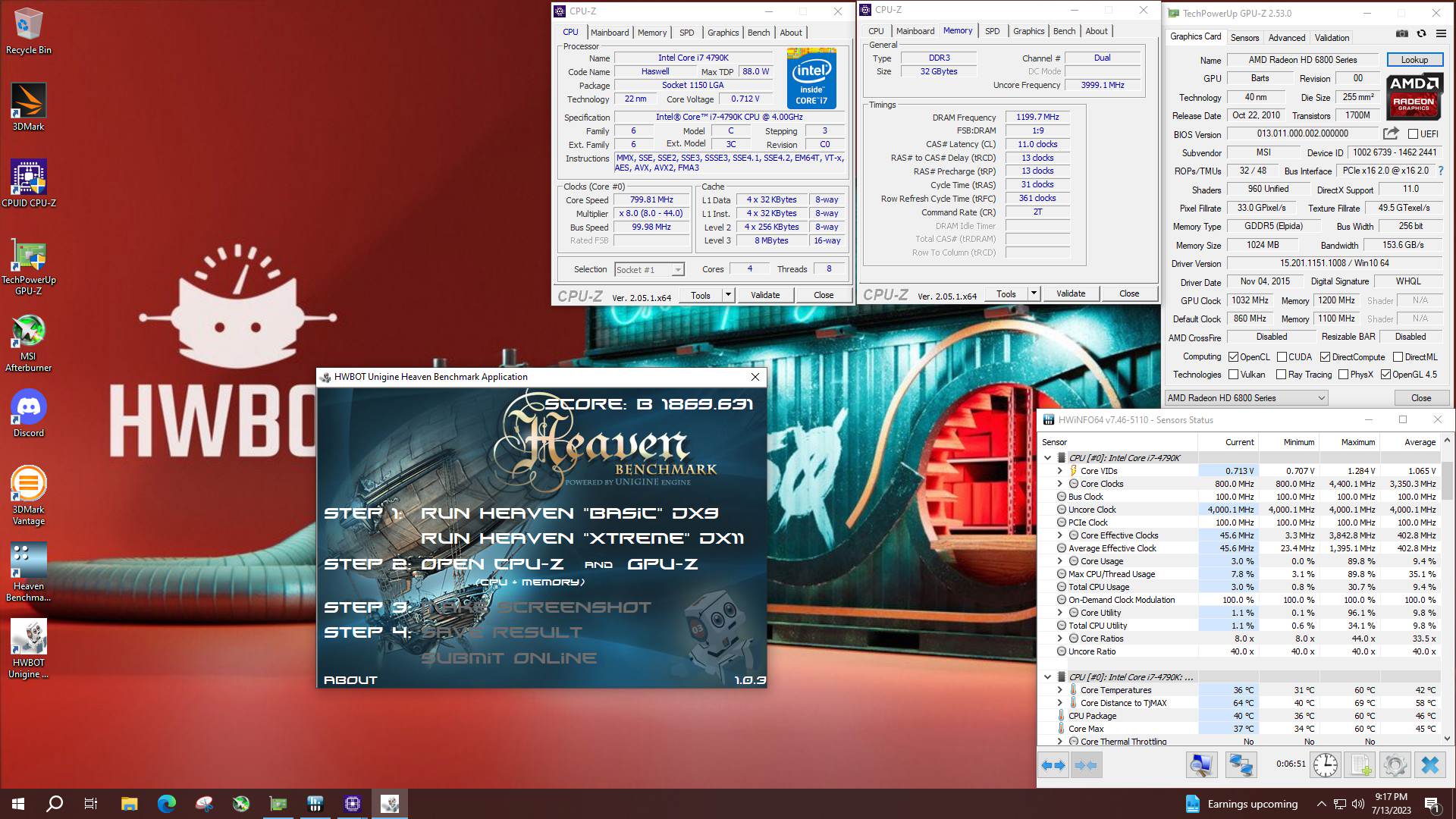Open Tools dropdown arrow in CPU-Z CPU window
Image resolution: width=1456 pixels, height=819 pixels.
(x=729, y=295)
